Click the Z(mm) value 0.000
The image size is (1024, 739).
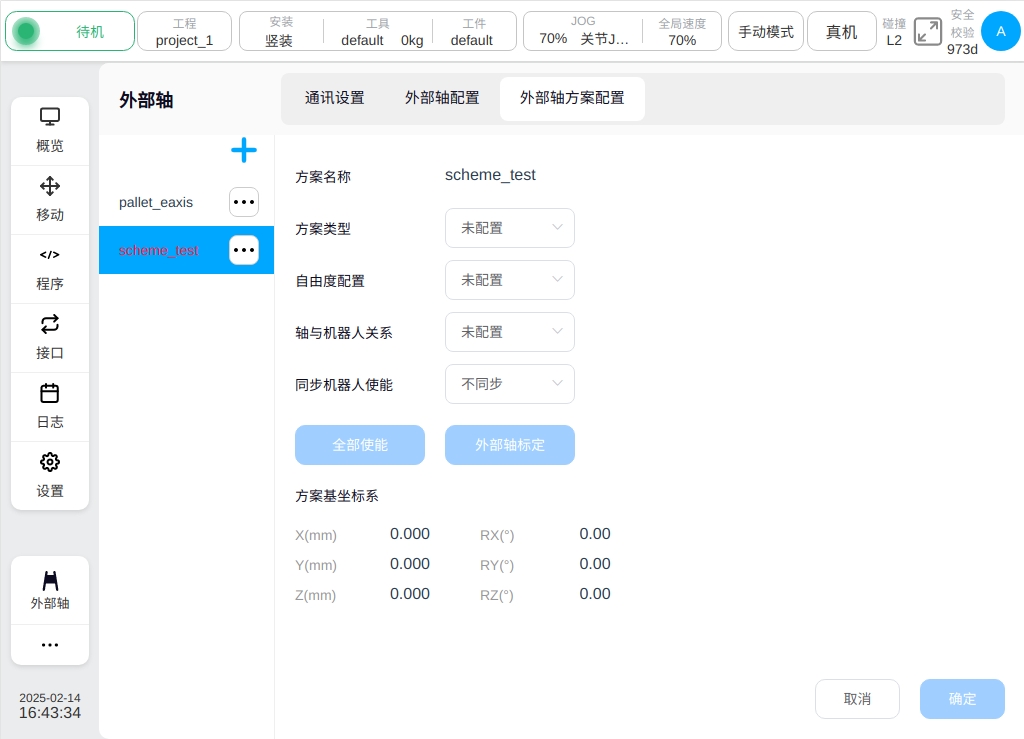click(x=409, y=594)
